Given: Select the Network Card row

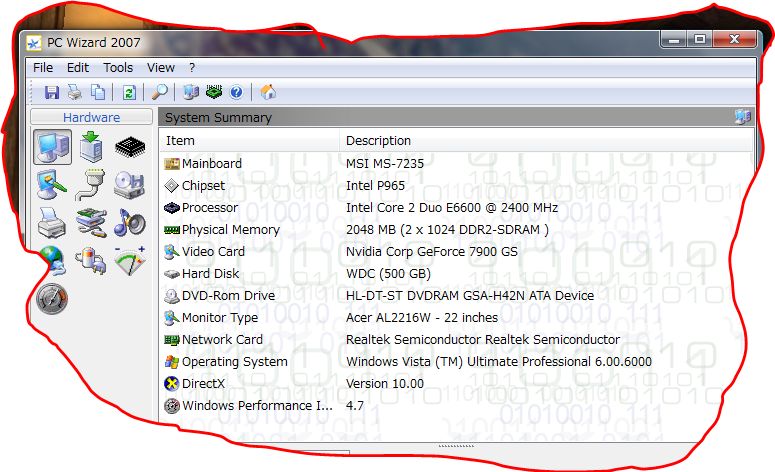Looking at the screenshot, I should click(457, 340).
